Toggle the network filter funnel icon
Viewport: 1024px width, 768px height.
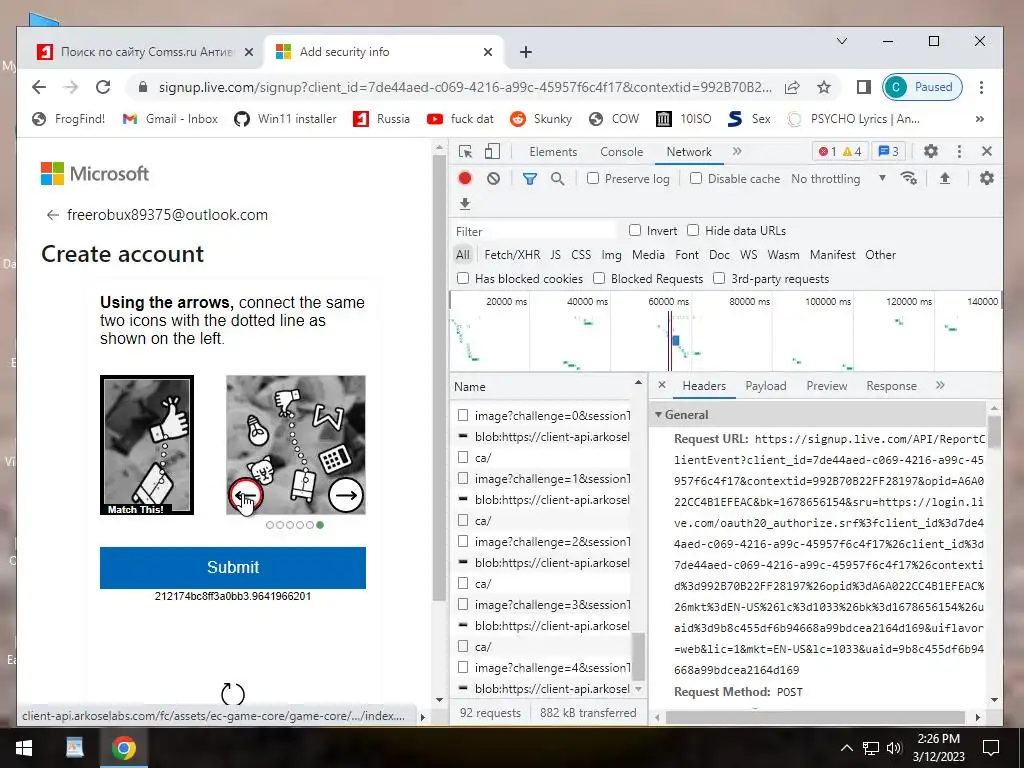(x=530, y=178)
